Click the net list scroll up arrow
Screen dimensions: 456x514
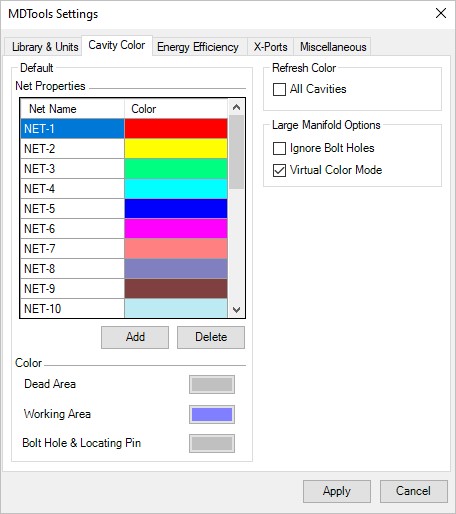(x=236, y=107)
